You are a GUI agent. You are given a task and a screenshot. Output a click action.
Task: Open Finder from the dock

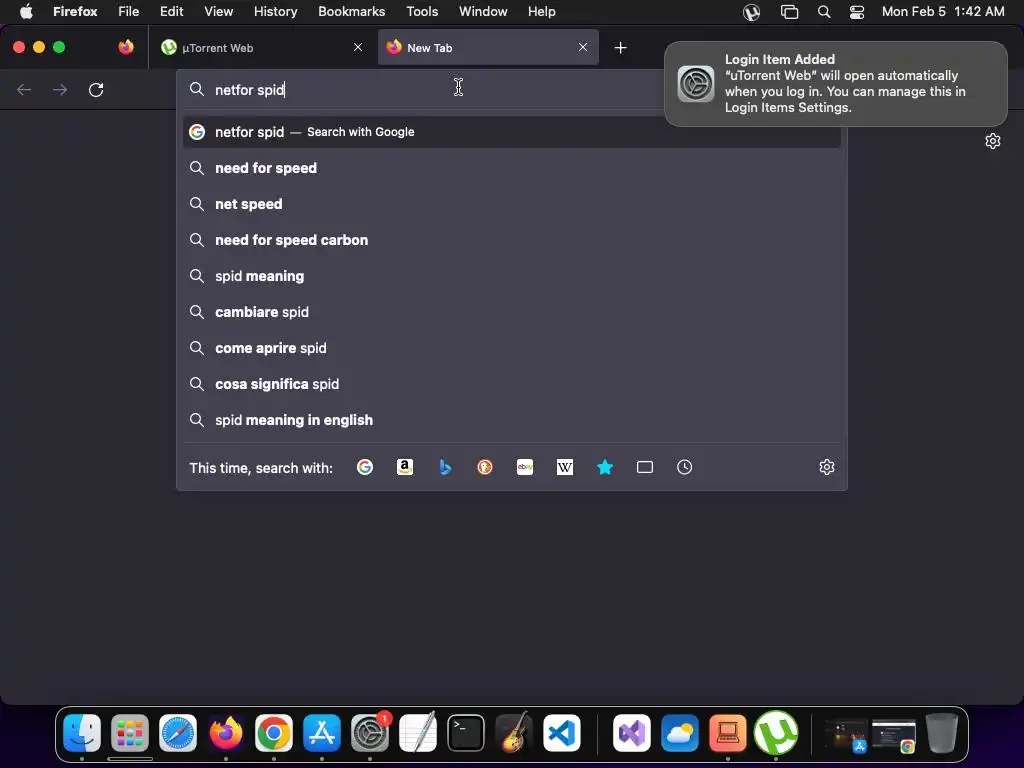(x=82, y=733)
